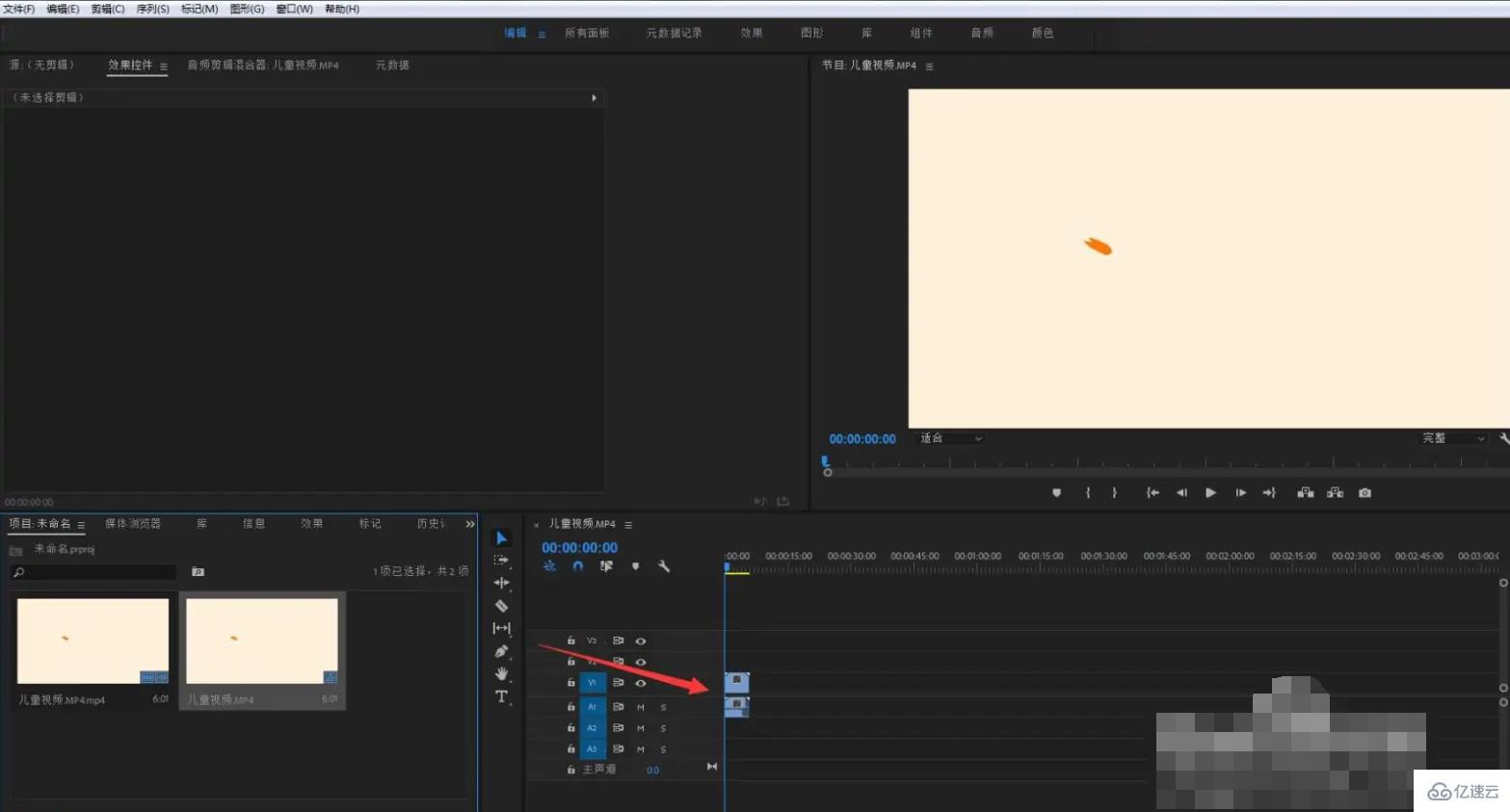Open 效果控件 panel menu
This screenshot has width=1510, height=812.
tap(164, 66)
